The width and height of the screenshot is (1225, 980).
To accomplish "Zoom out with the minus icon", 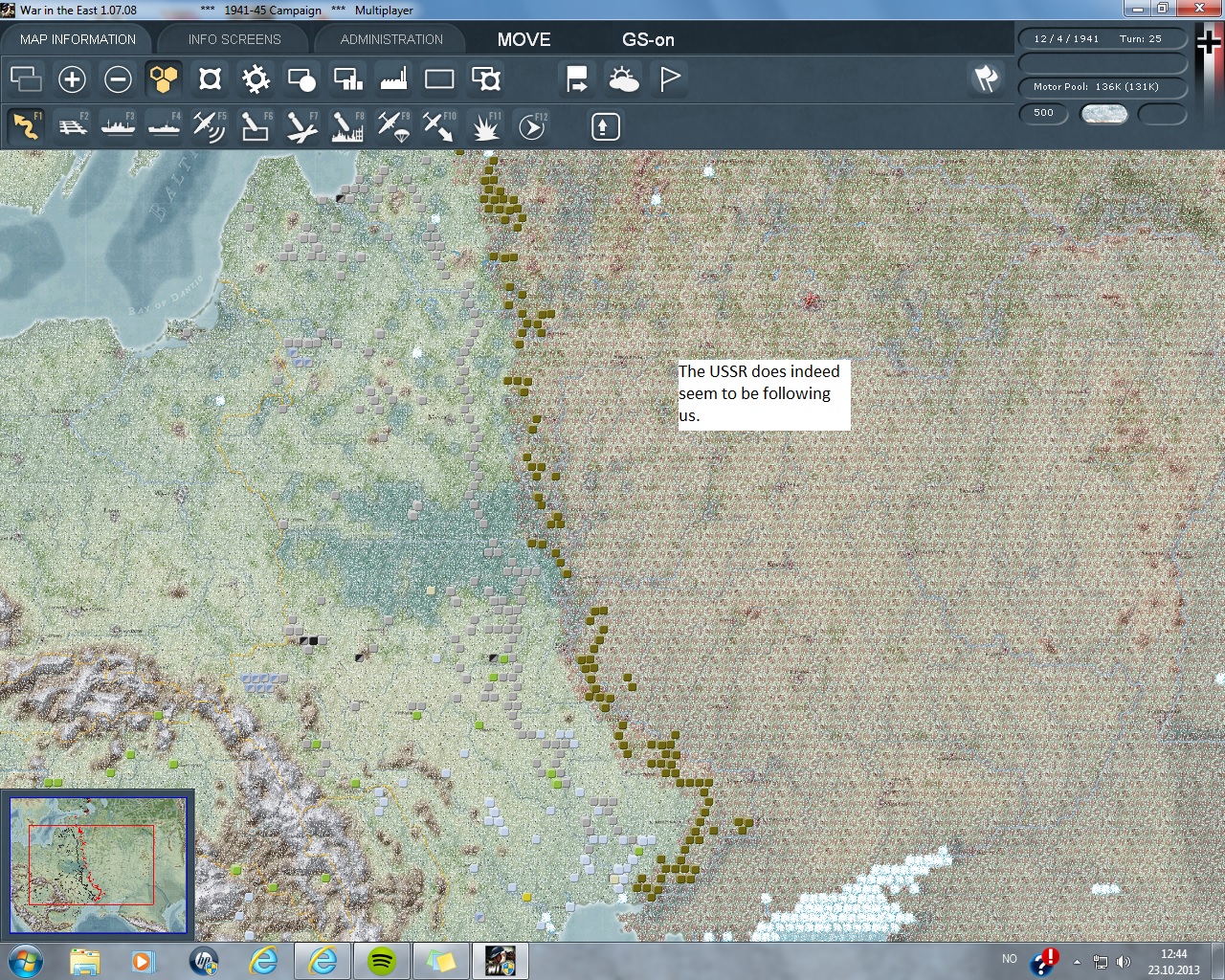I will tap(118, 78).
